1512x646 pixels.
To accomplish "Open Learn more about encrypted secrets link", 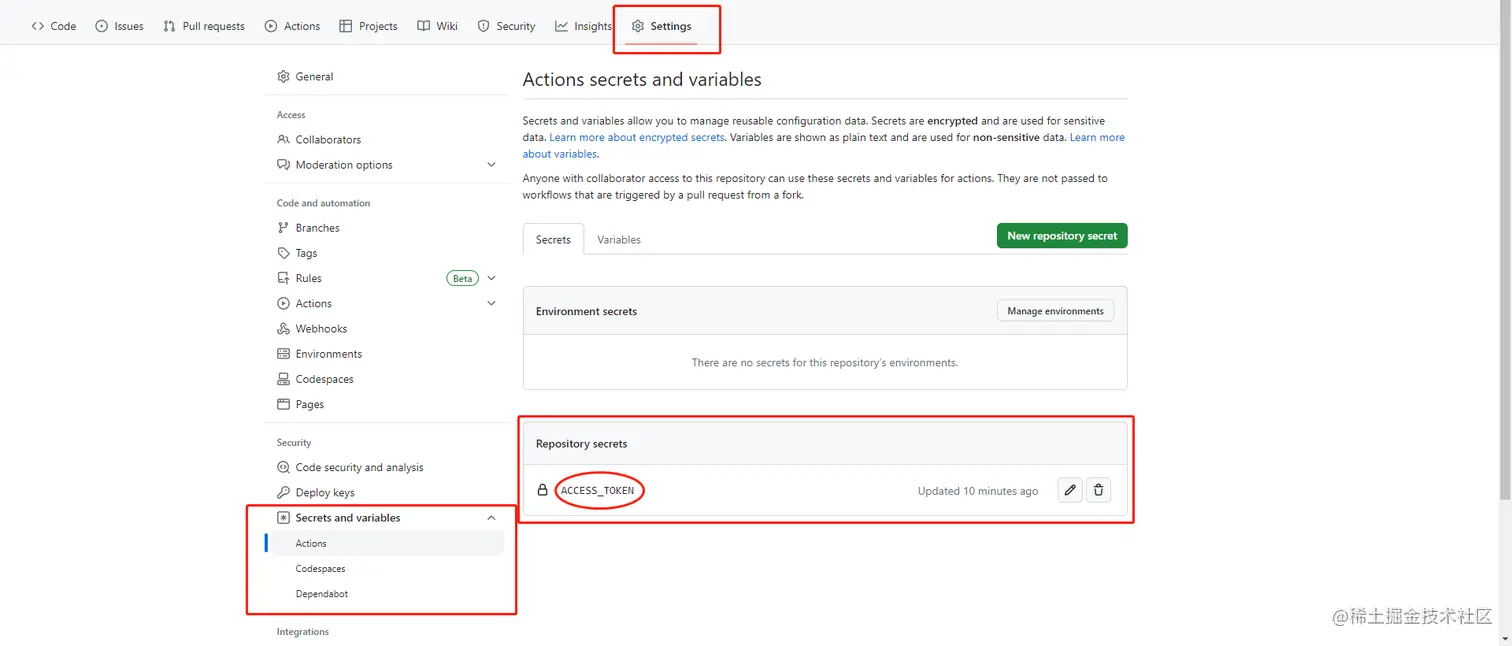I will coord(636,137).
